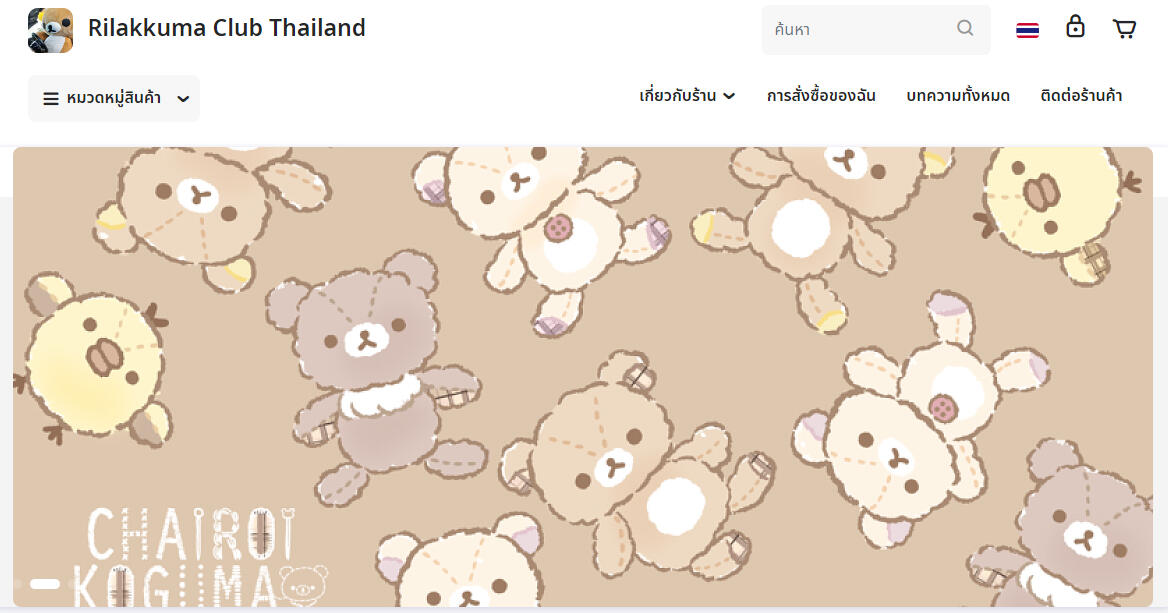Select the active white carousel indicator bar
Screen dimensions: 1168x613
[45, 584]
